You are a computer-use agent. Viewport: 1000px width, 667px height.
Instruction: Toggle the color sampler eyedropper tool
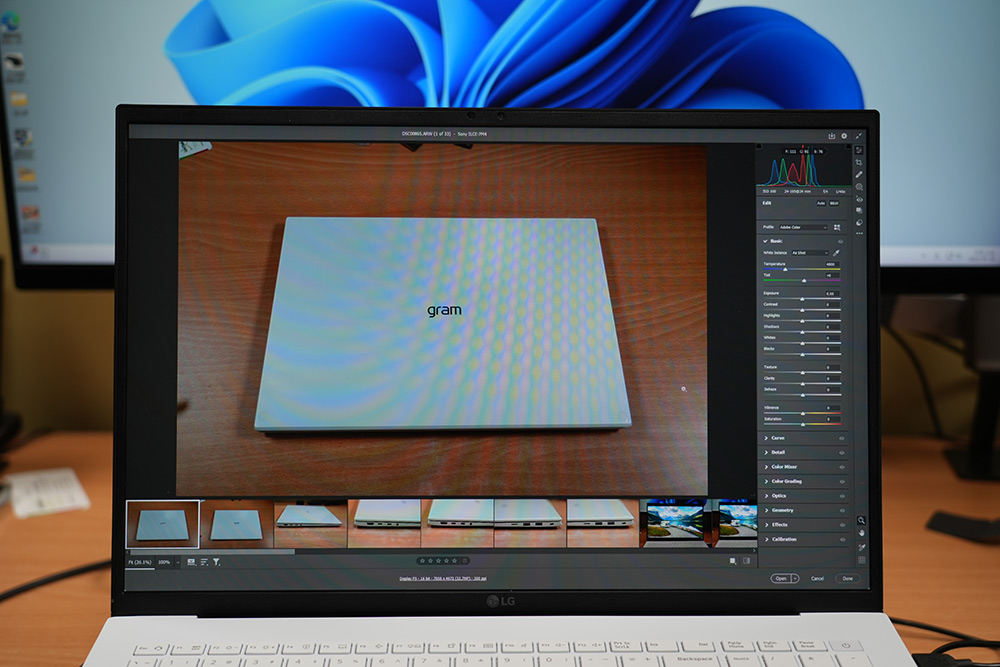[861, 547]
